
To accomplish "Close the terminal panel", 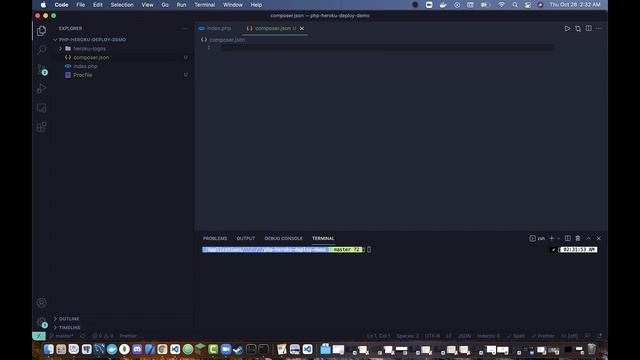I will coord(599,238).
